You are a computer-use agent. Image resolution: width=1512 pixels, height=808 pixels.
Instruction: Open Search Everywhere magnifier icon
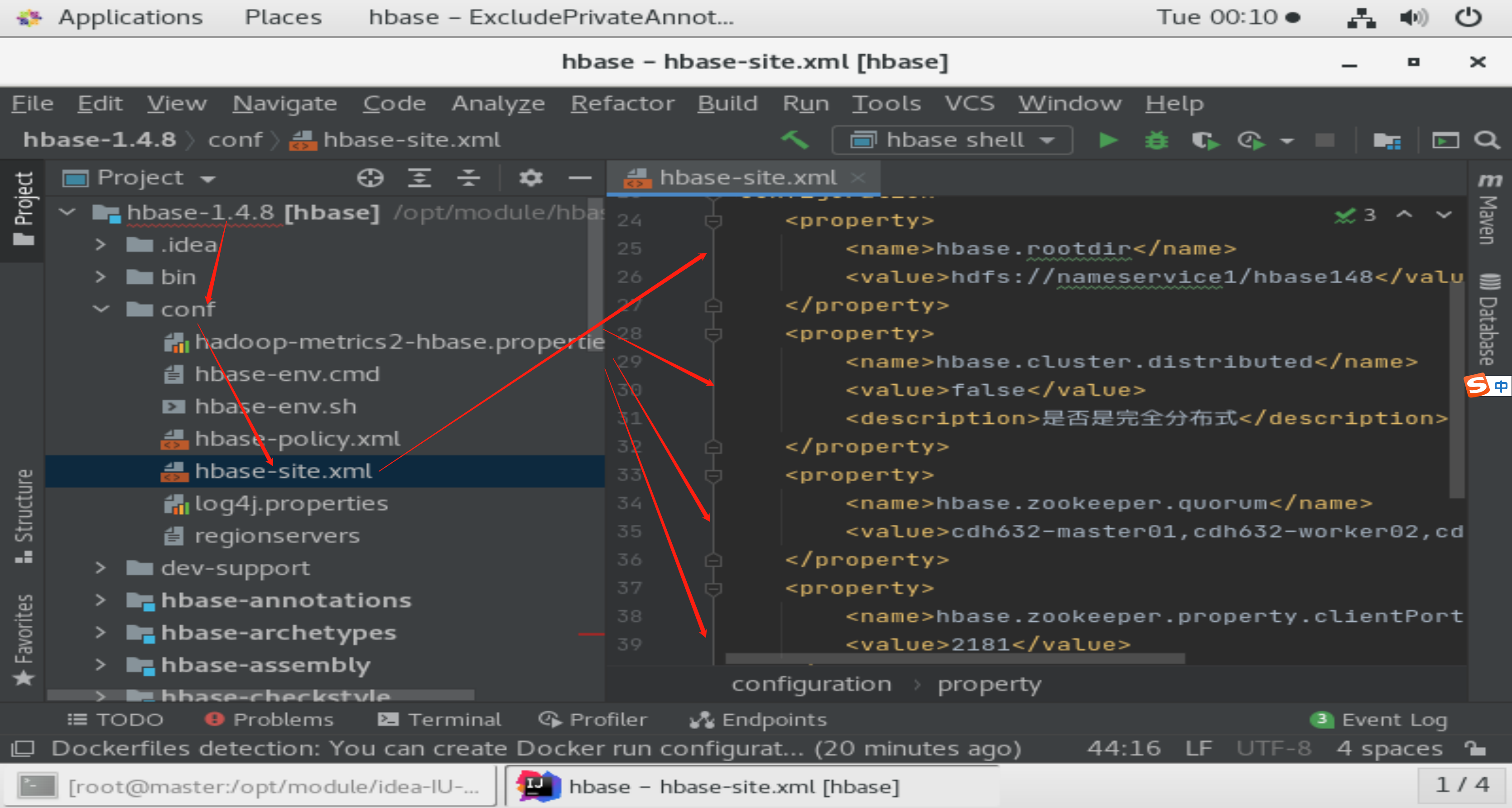pos(1487,140)
